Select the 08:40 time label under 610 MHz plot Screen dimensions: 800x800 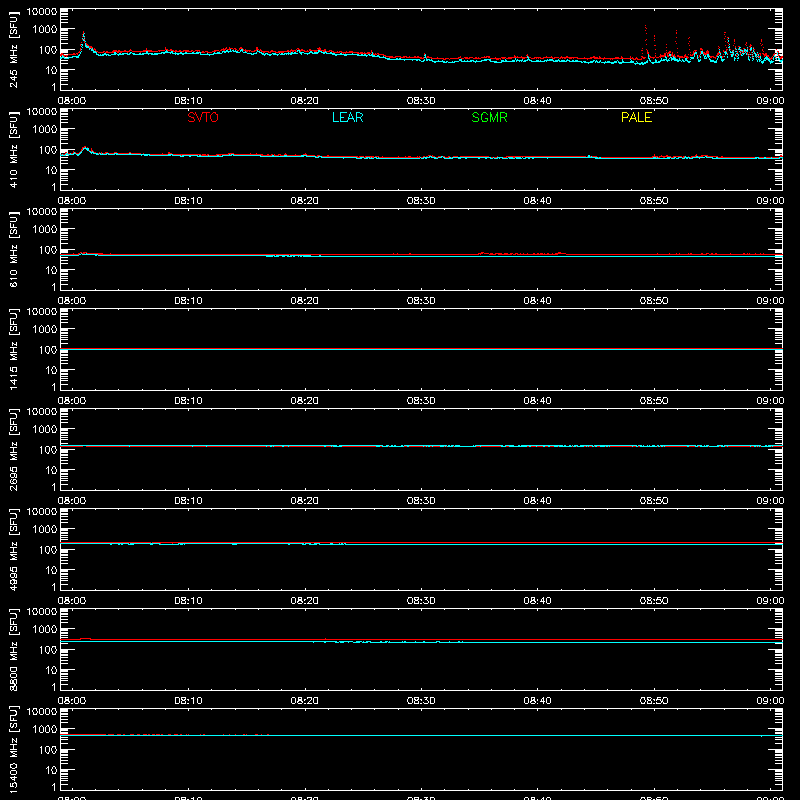point(537,301)
